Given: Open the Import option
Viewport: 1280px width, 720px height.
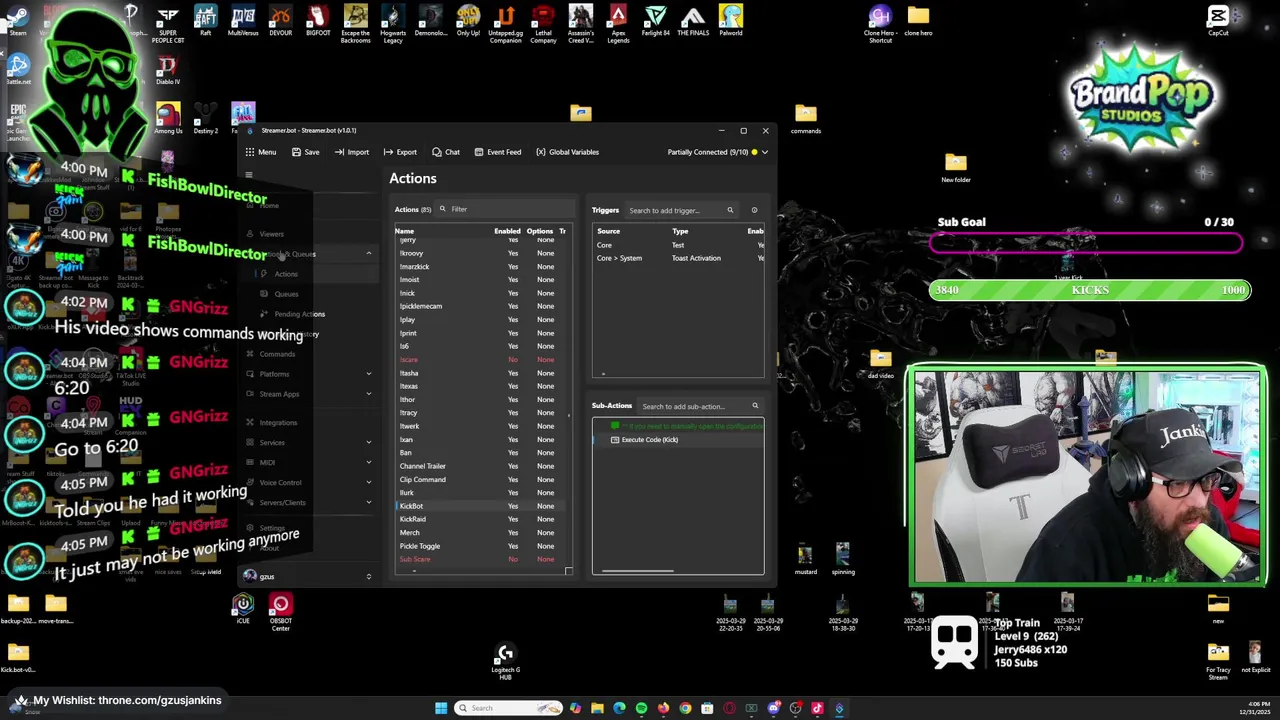Looking at the screenshot, I should 351,152.
